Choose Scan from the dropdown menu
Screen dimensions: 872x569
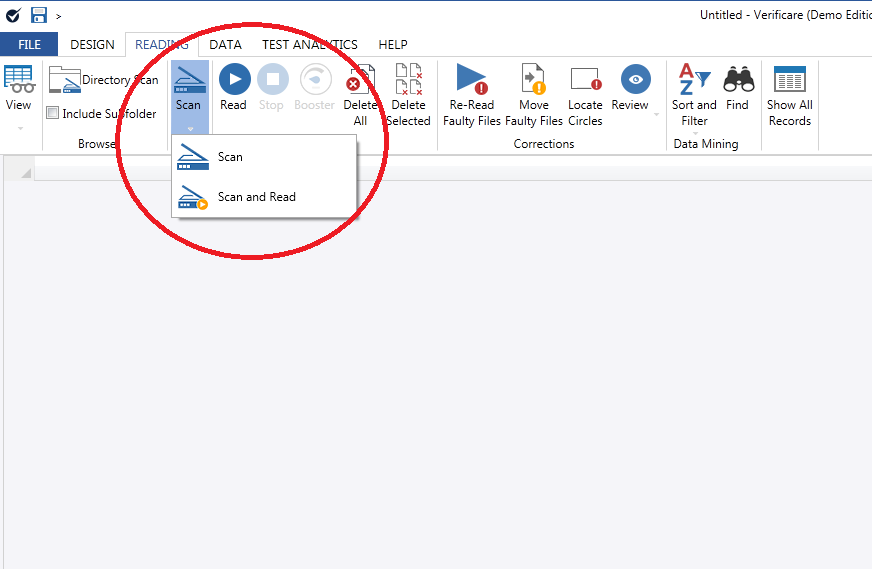tap(264, 157)
